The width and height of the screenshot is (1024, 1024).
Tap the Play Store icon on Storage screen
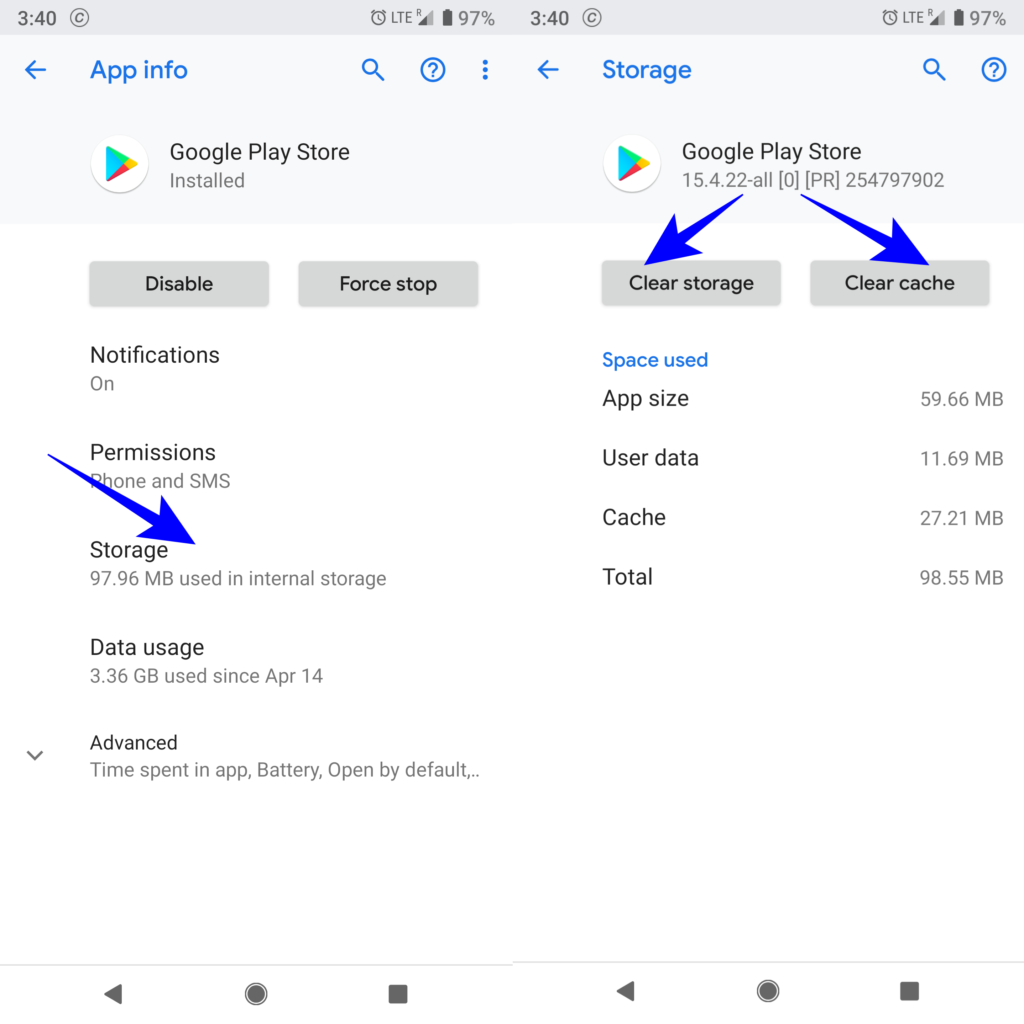click(x=632, y=163)
